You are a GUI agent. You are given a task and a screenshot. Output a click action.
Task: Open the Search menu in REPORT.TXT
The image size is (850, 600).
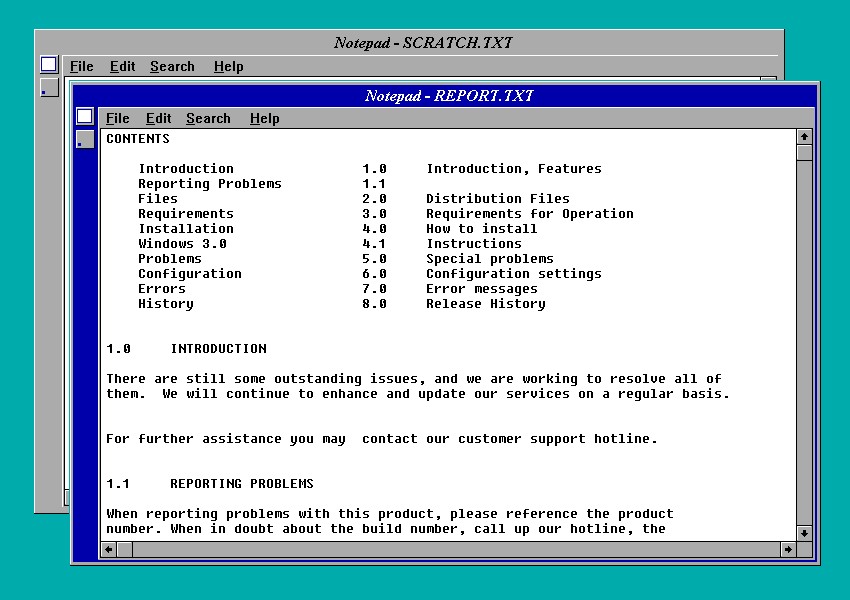click(208, 118)
